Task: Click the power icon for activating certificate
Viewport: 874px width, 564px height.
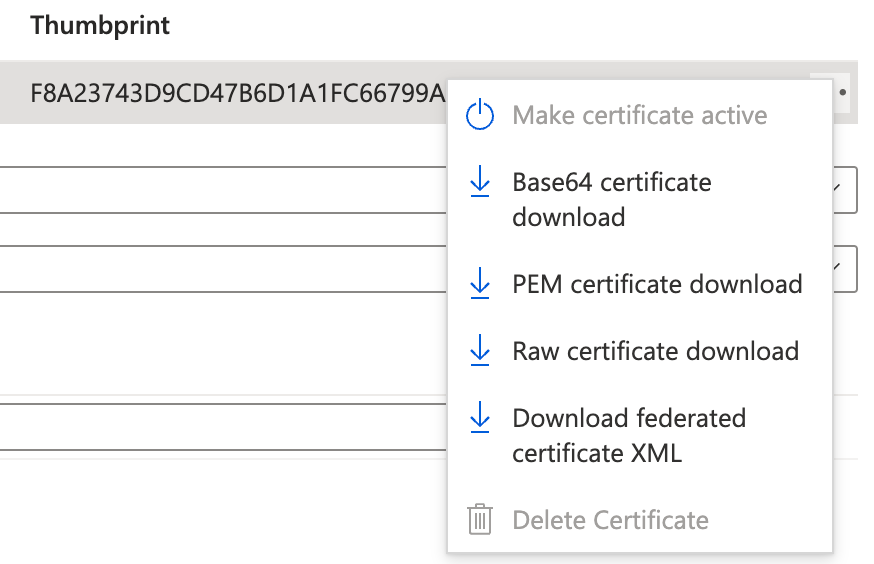Action: click(x=479, y=114)
